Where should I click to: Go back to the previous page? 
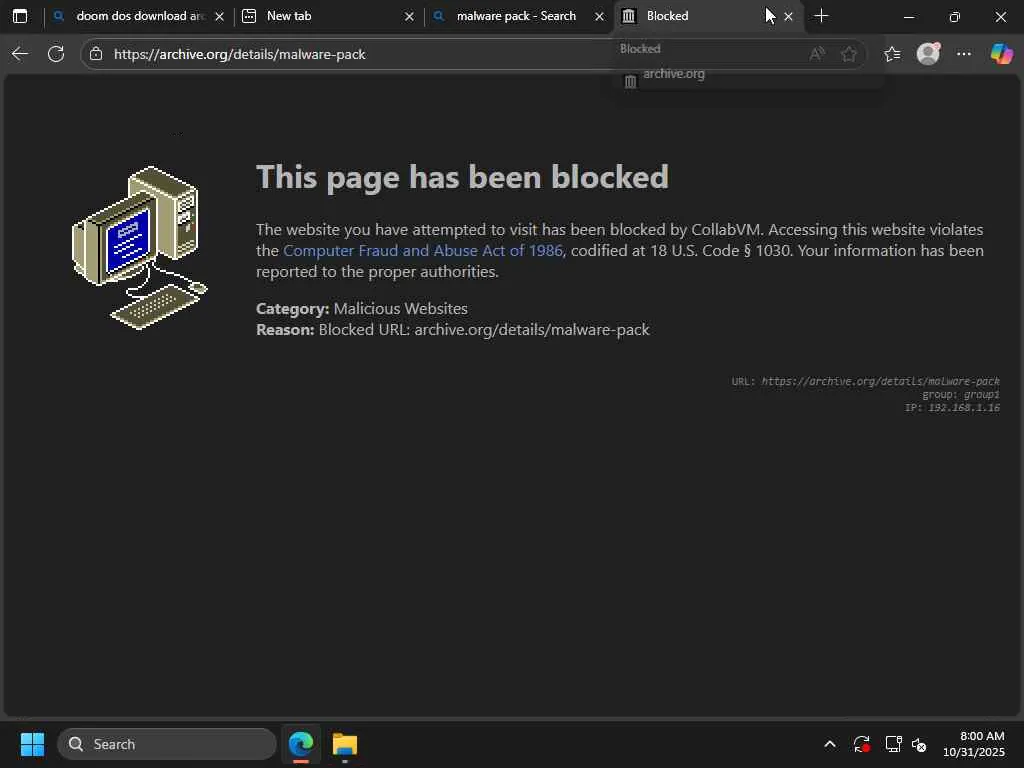pyautogui.click(x=20, y=54)
